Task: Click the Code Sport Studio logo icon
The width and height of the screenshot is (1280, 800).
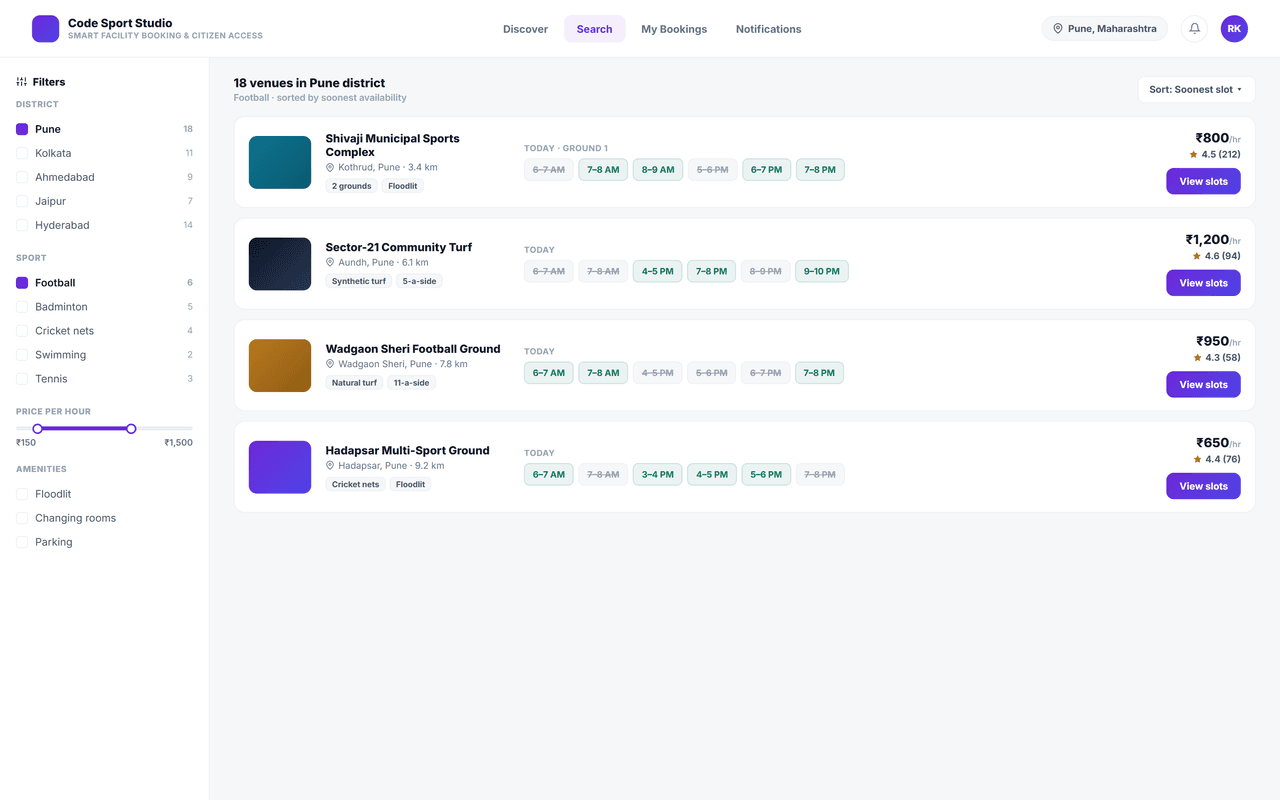Action: (x=46, y=29)
